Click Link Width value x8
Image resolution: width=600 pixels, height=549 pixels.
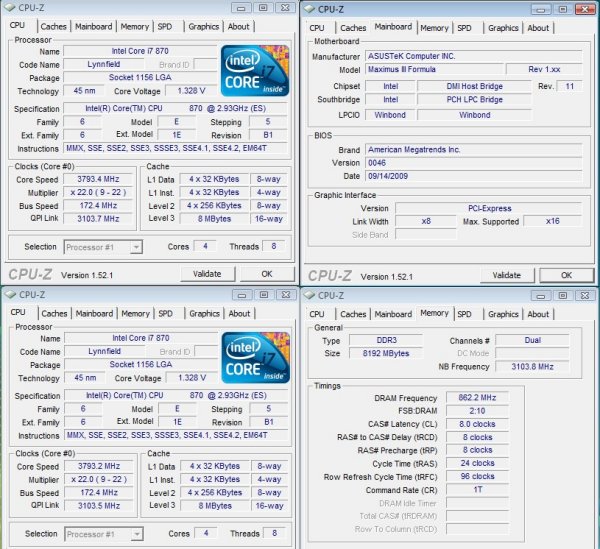pyautogui.click(x=426, y=221)
